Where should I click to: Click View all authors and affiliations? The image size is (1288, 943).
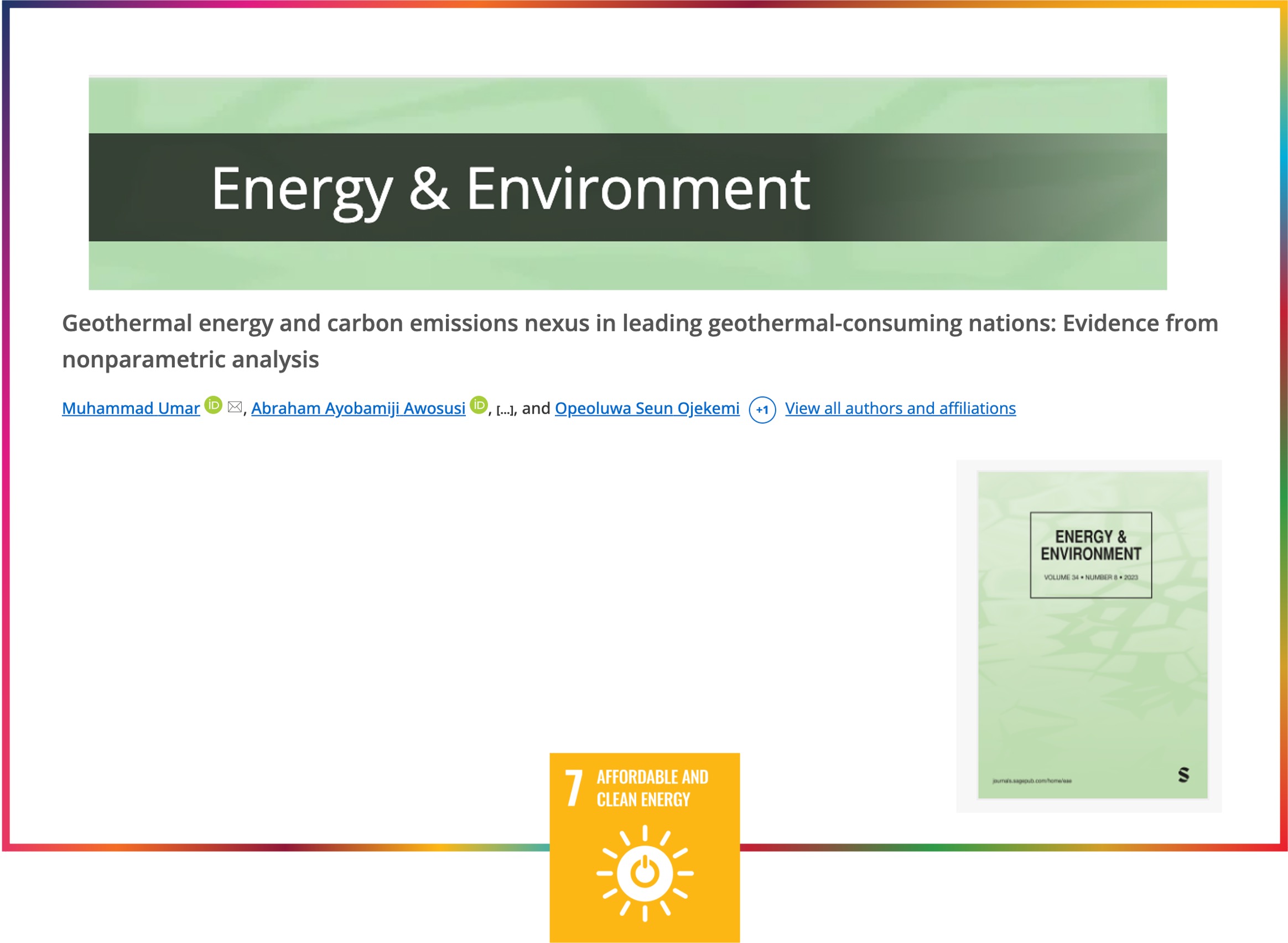(x=900, y=408)
